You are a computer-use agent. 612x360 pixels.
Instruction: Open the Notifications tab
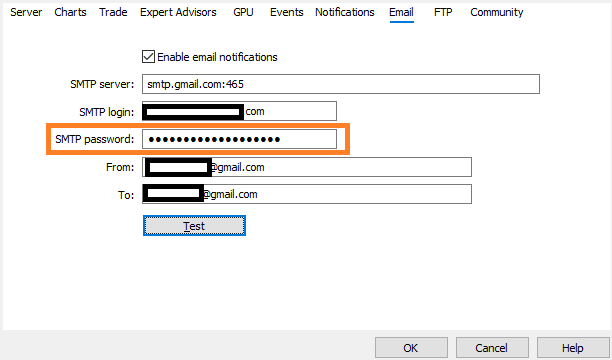tap(345, 12)
